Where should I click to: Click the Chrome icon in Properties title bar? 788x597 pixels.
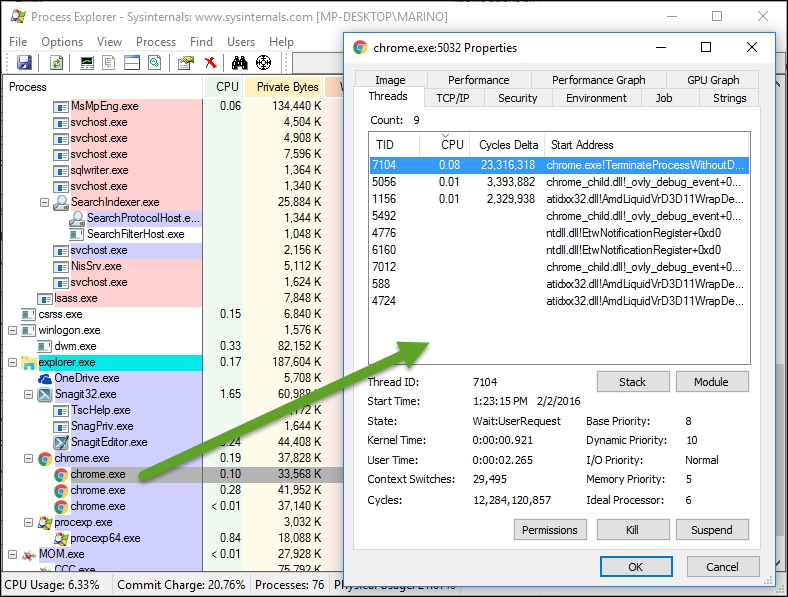pos(359,47)
